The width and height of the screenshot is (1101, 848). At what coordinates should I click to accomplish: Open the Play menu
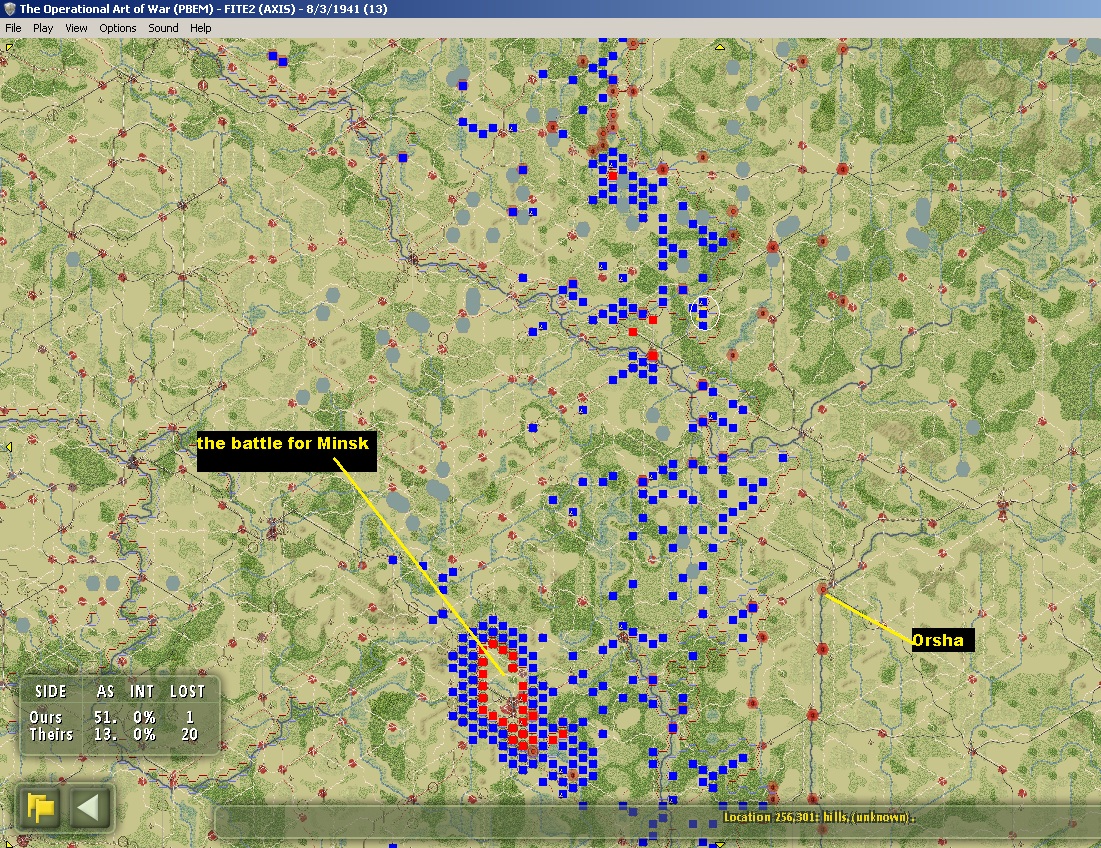click(43, 28)
